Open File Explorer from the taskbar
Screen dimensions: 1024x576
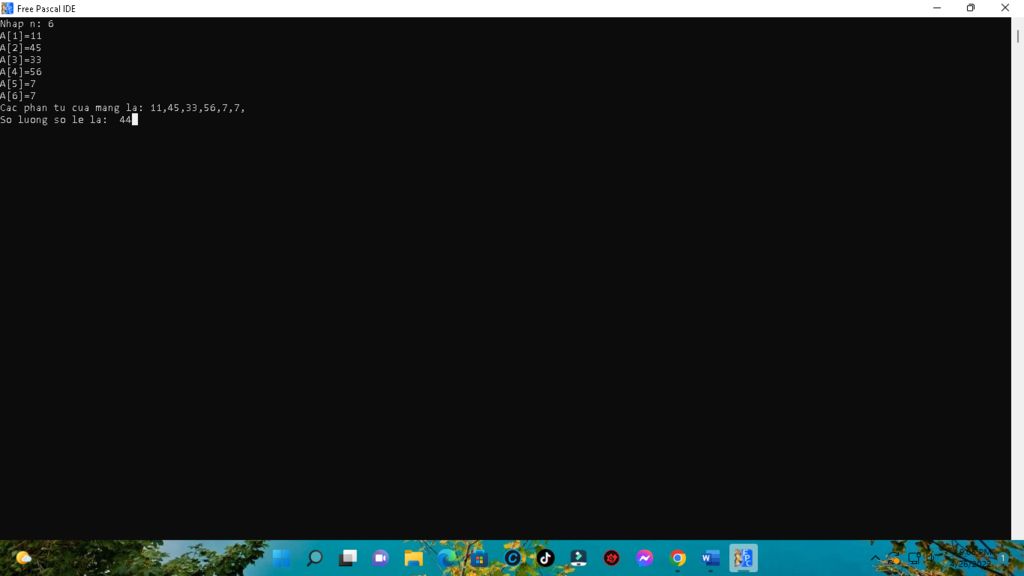pos(413,558)
